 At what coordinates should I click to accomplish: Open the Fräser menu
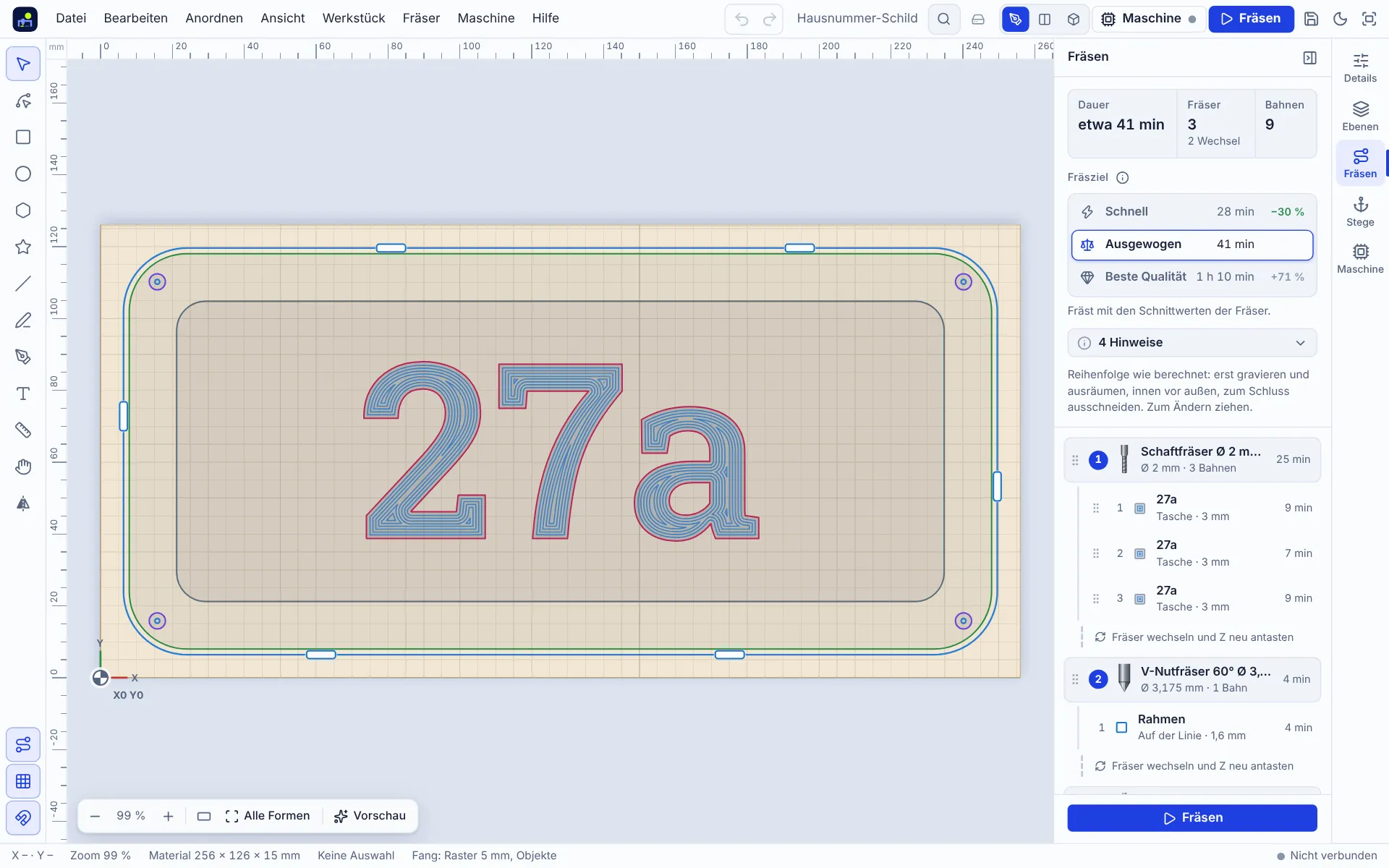pyautogui.click(x=421, y=19)
